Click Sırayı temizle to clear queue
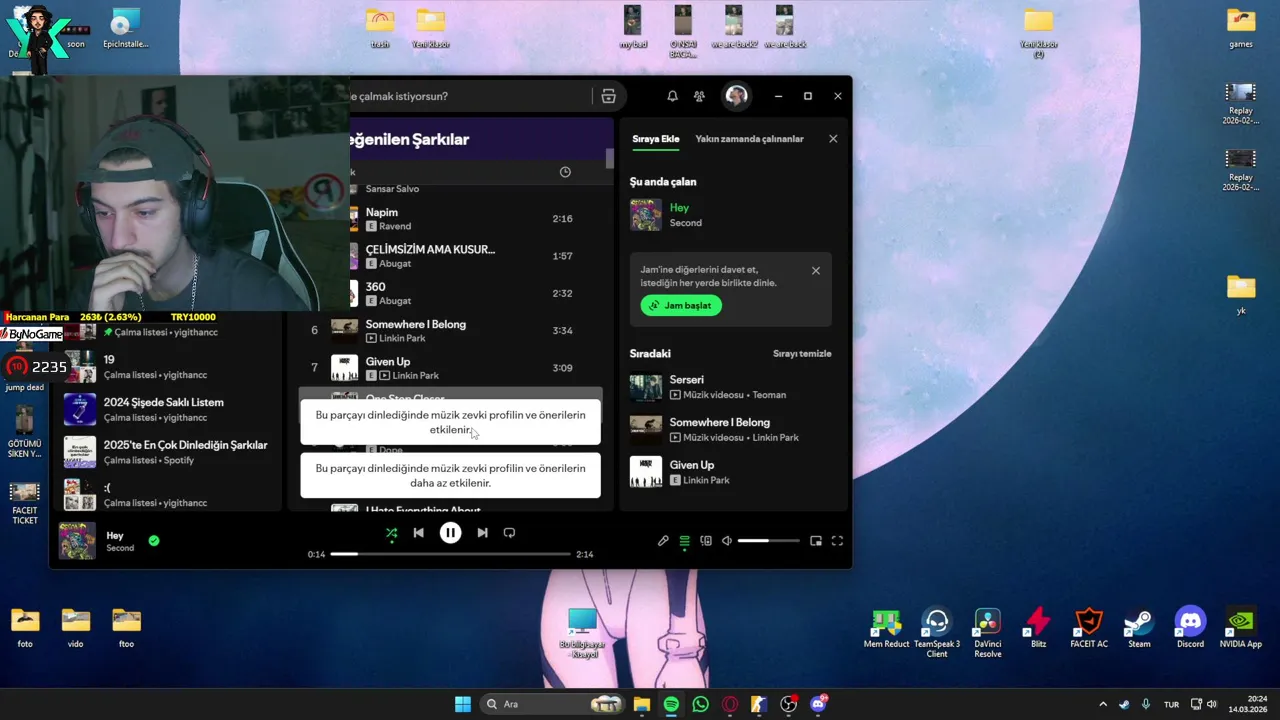 point(802,354)
